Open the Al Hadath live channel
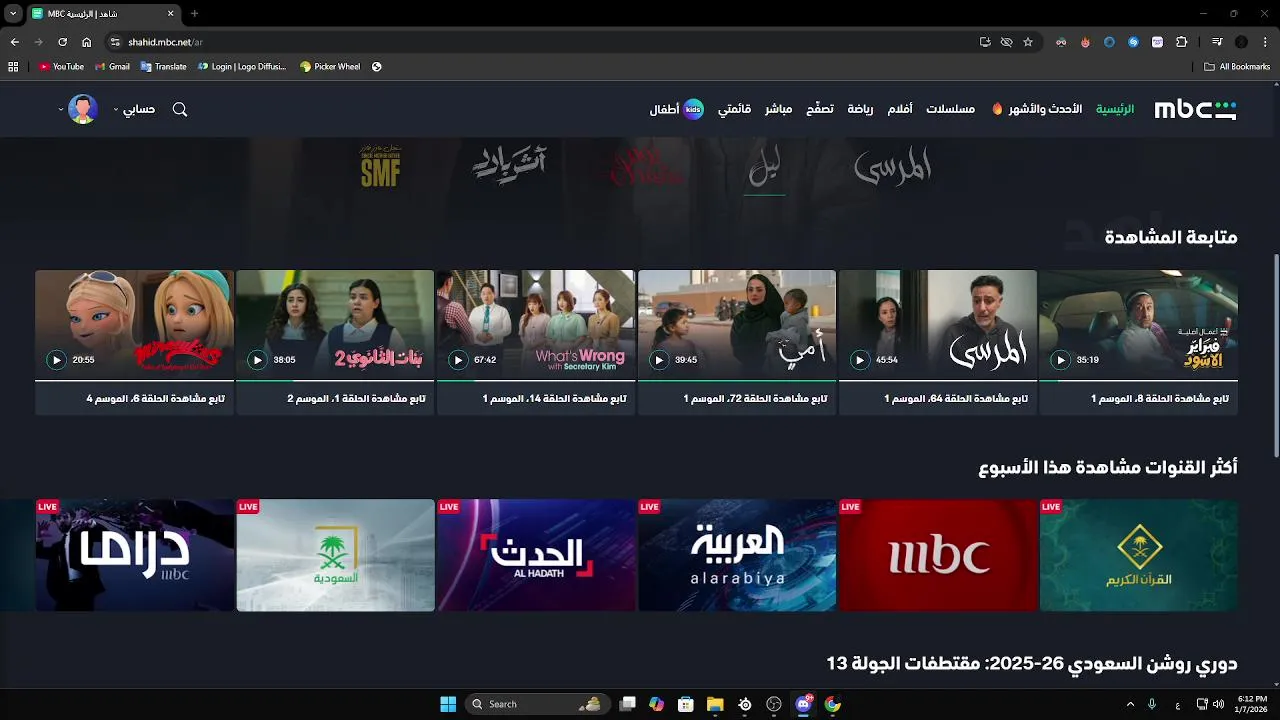Image resolution: width=1280 pixels, height=720 pixels. [536, 555]
